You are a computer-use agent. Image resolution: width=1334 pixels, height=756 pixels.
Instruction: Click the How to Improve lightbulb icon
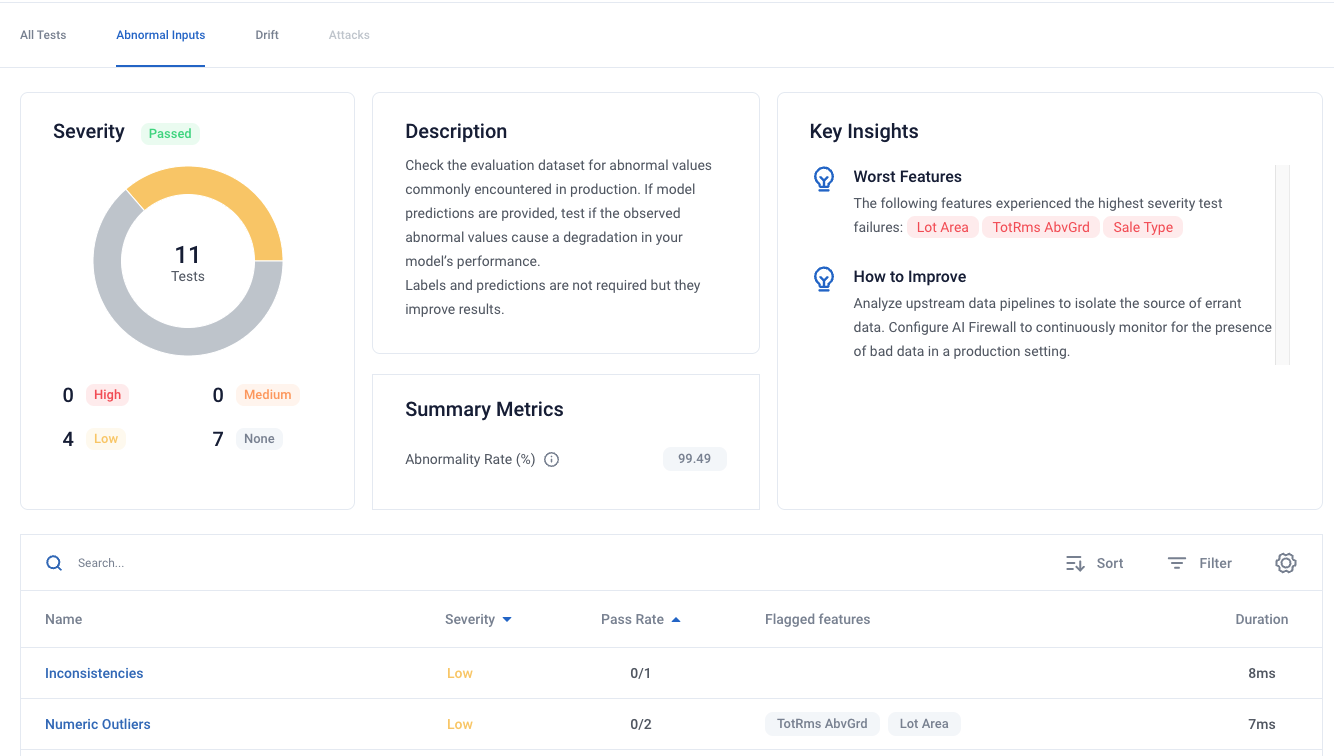pos(823,279)
